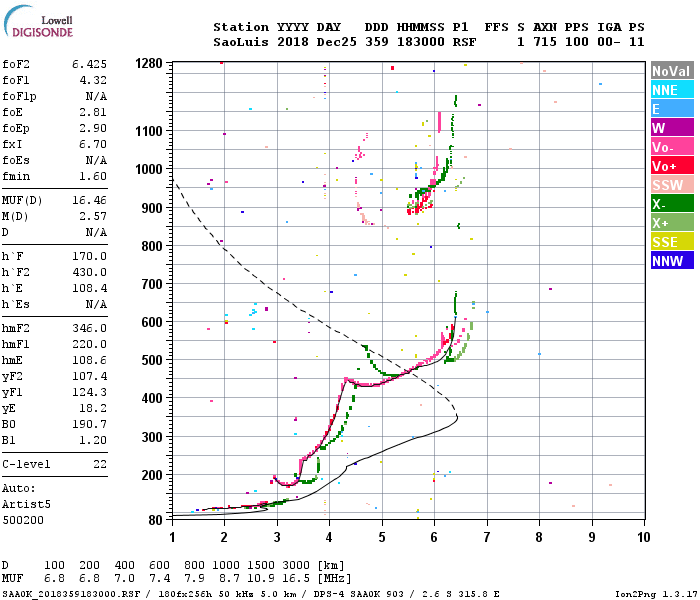The image size is (700, 600).
Task: Click the MUF(D) value 16.46
Action: [89, 200]
